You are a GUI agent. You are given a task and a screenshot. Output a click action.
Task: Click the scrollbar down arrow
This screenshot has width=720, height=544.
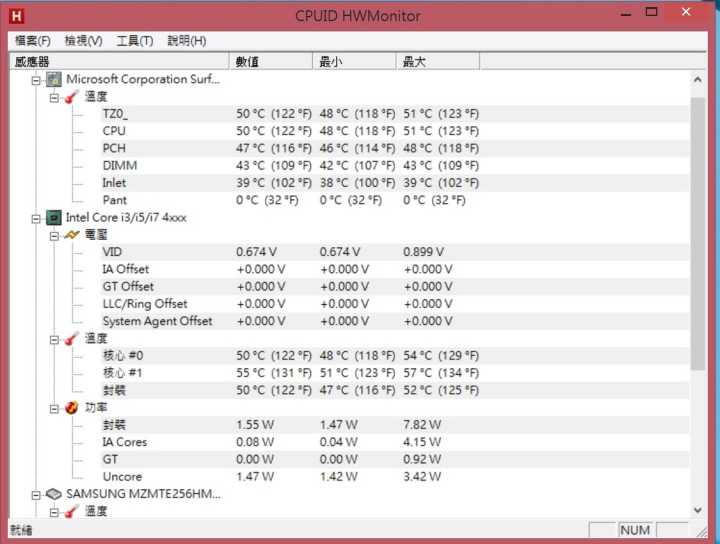[698, 510]
